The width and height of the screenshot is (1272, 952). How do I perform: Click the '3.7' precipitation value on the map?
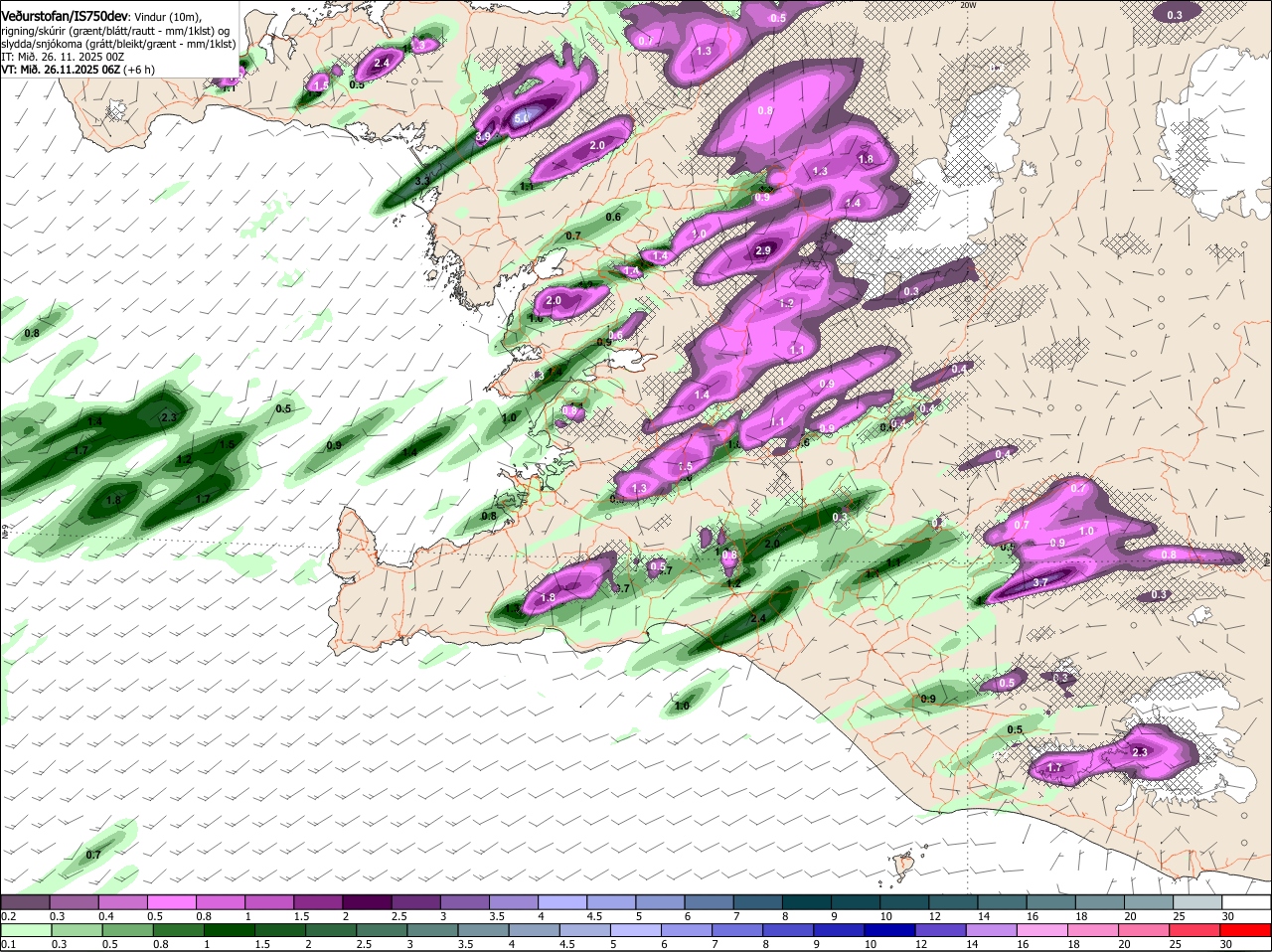1040,582
